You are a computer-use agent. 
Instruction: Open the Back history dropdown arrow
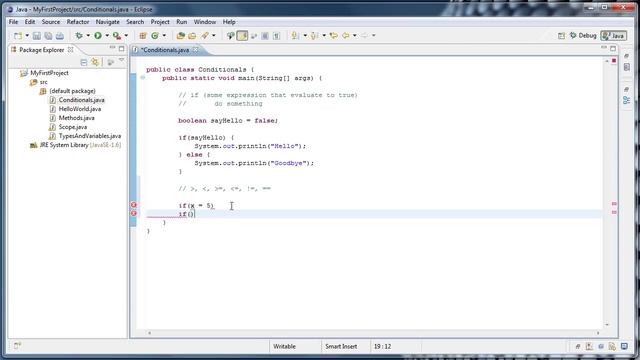click(355, 36)
